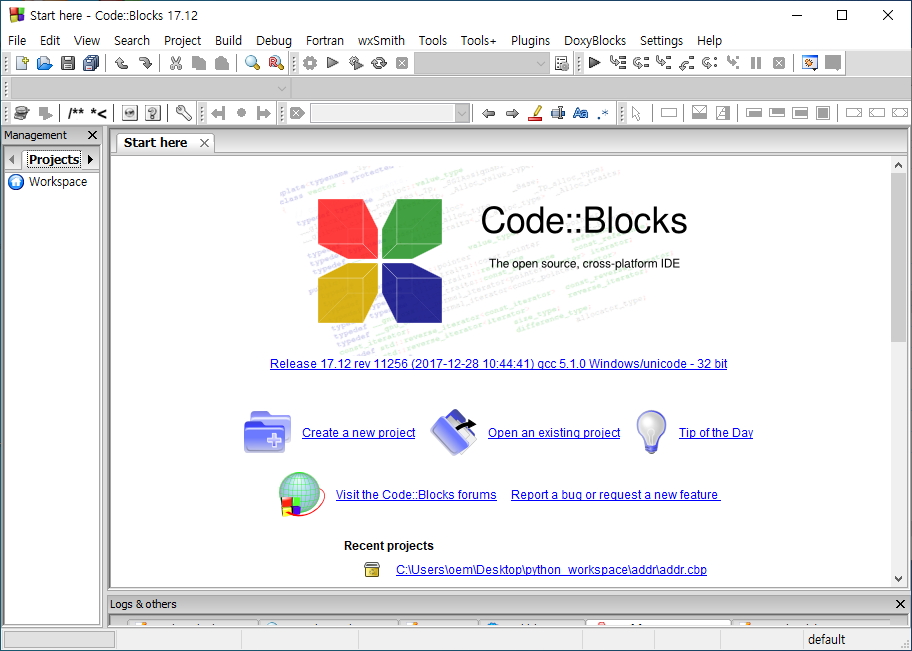Click inside the incremental search field
Viewport: 912px width, 651px height.
[383, 113]
